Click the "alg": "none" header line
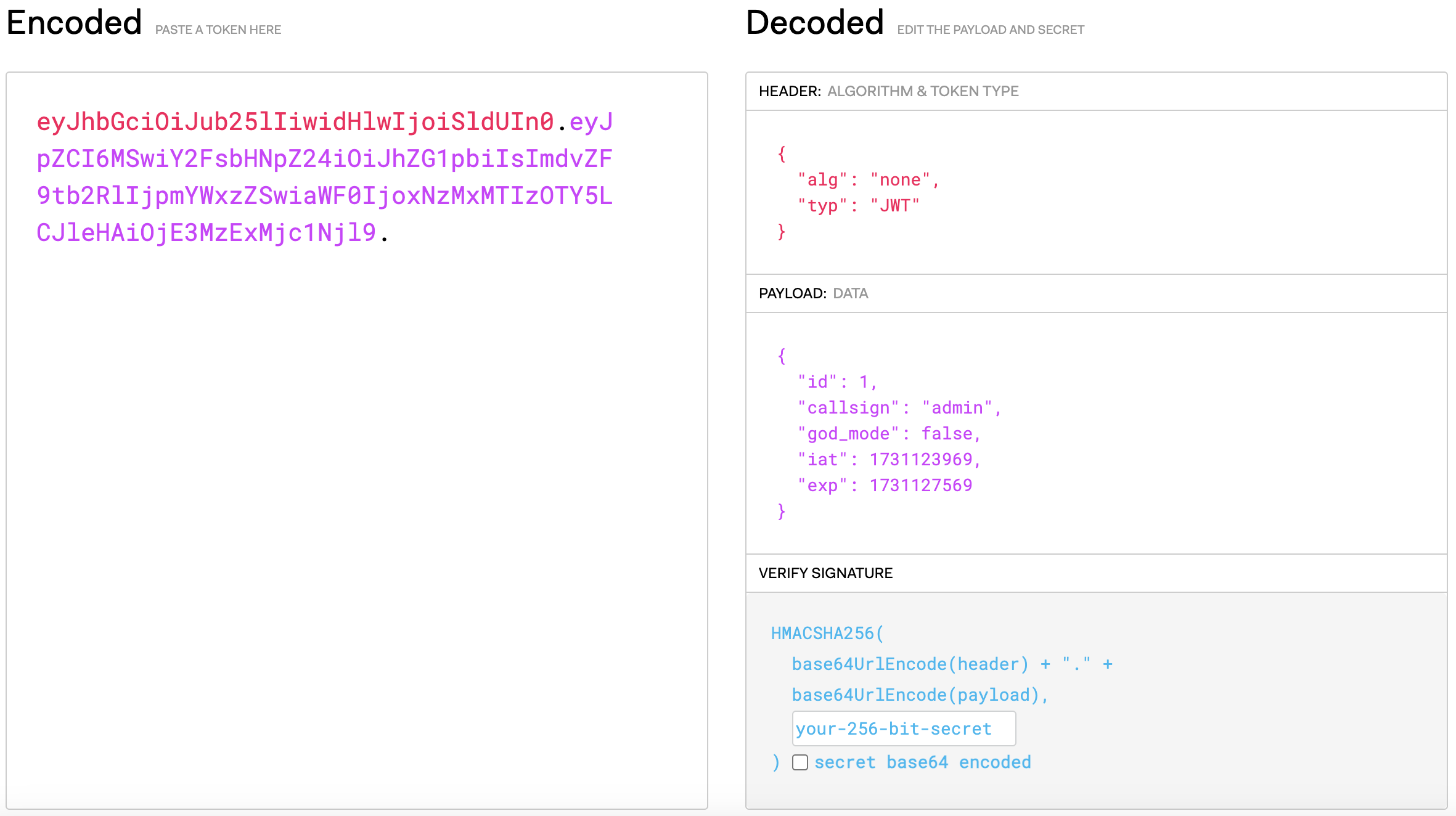Image resolution: width=1456 pixels, height=816 pixels. click(x=869, y=180)
